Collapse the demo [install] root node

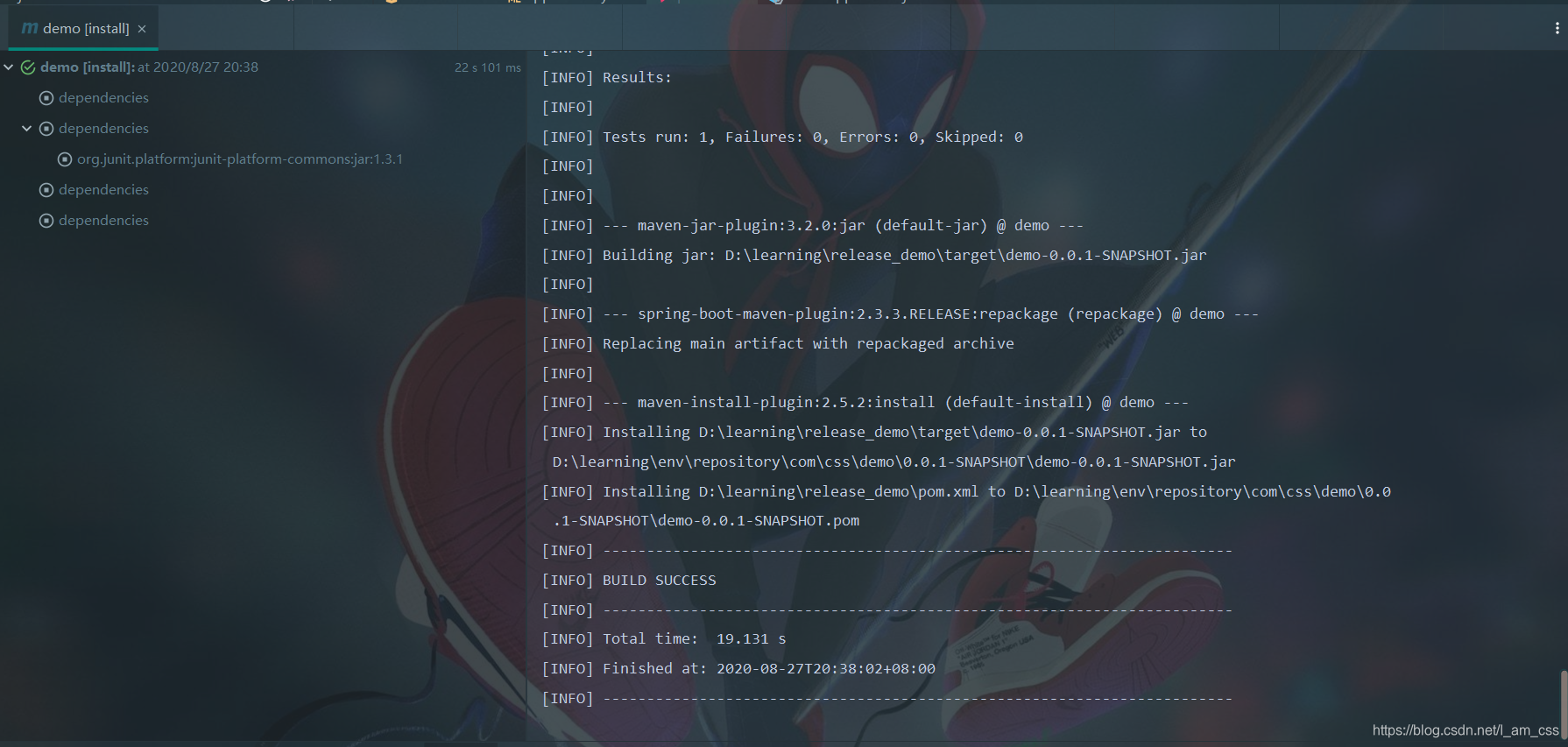[9, 67]
